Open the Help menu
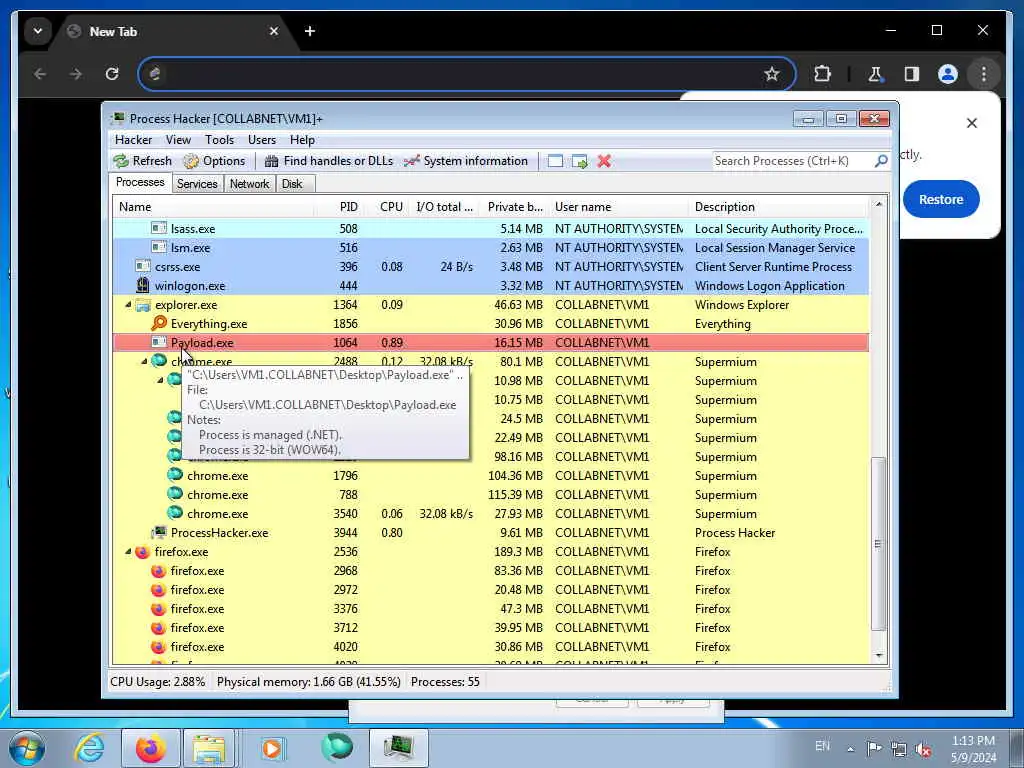Image resolution: width=1024 pixels, height=768 pixels. (302, 140)
